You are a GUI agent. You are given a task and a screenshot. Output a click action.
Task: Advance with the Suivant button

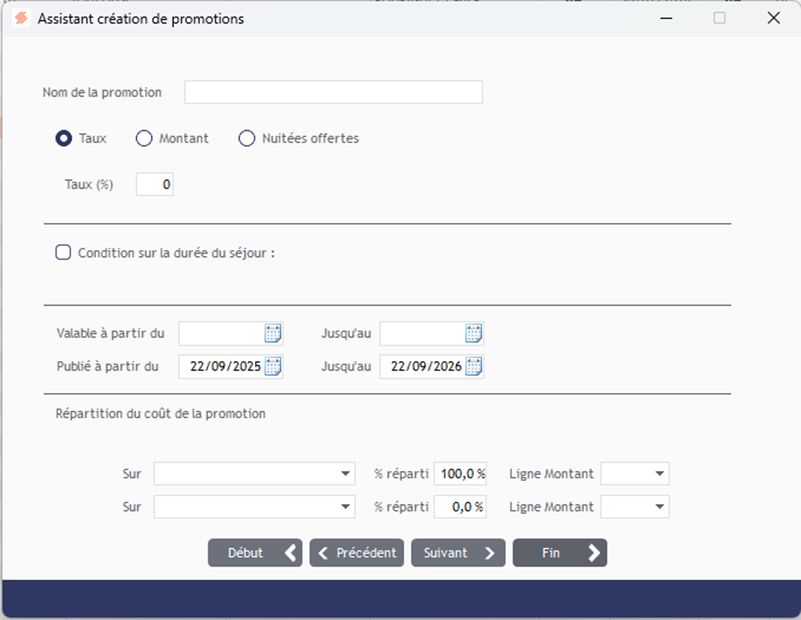click(x=457, y=553)
